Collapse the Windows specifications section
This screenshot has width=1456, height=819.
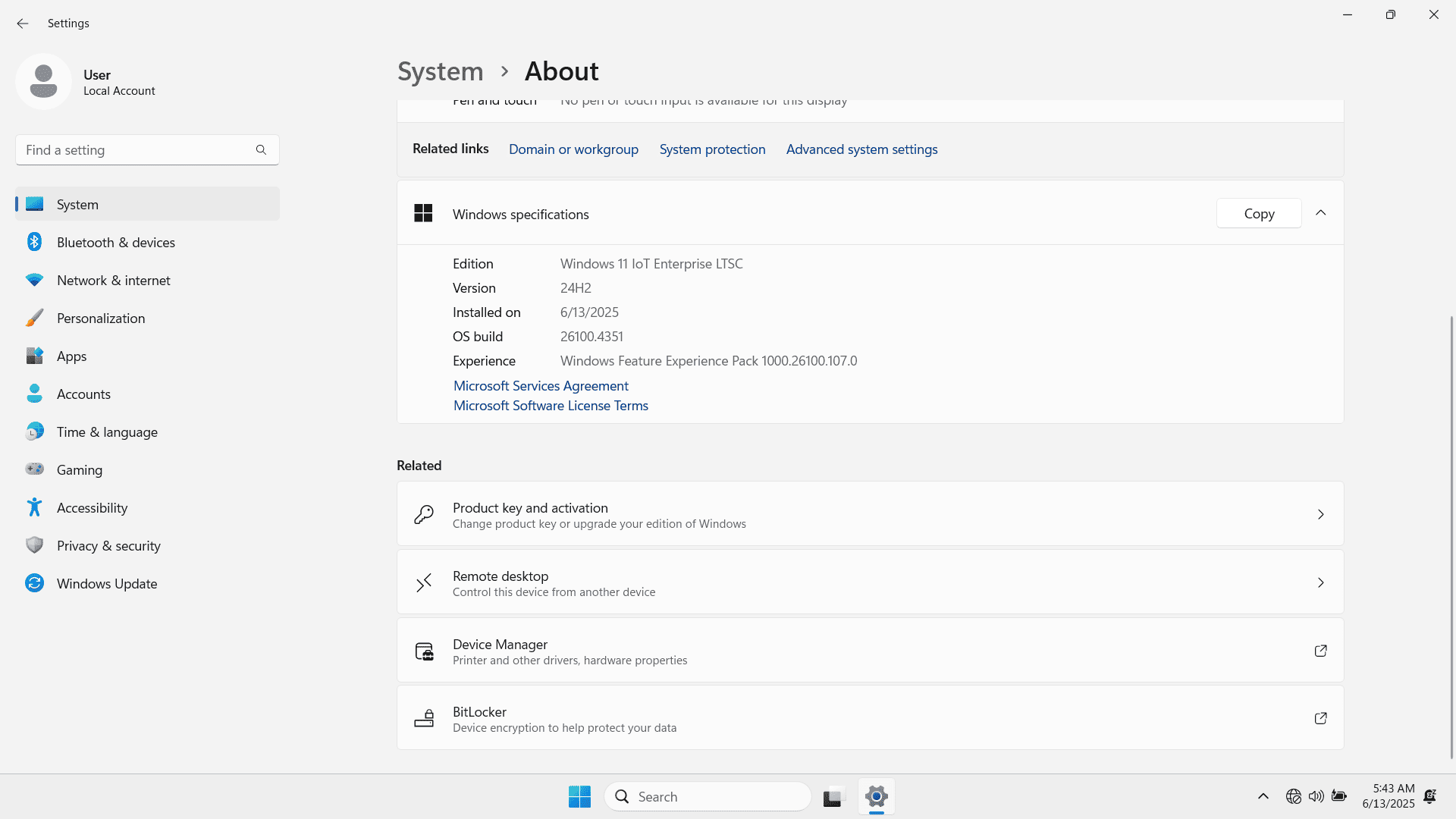pos(1320,213)
